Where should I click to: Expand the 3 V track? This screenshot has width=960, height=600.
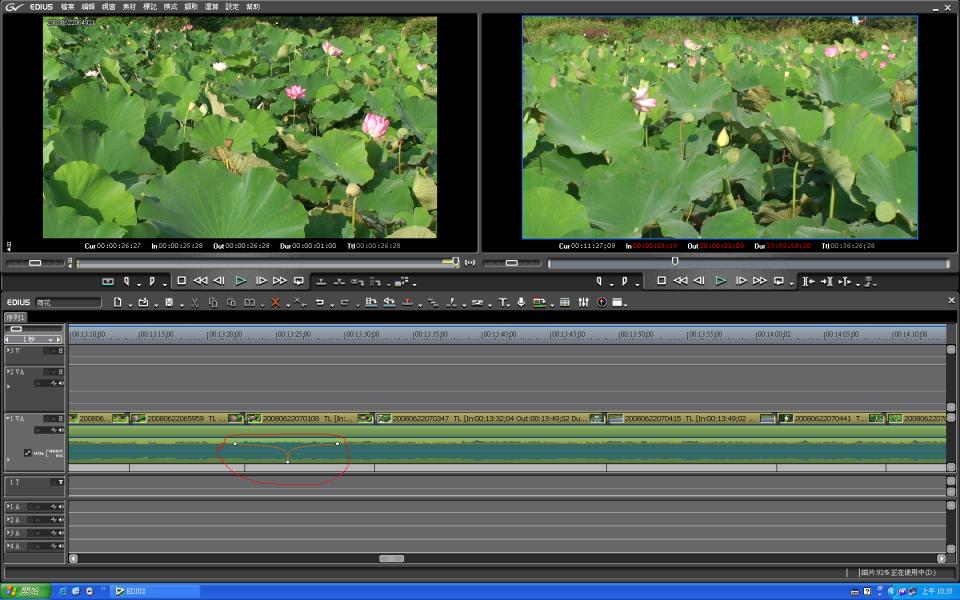pos(9,351)
